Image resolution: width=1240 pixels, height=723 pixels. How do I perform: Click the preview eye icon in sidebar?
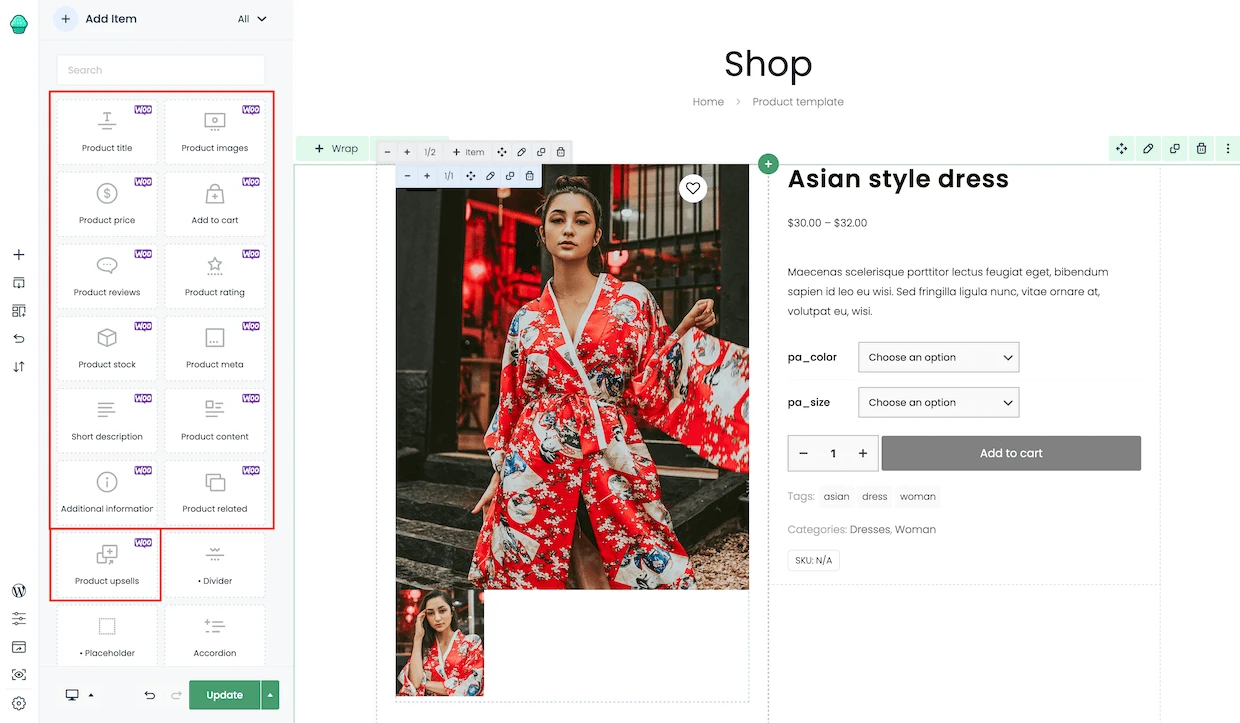tap(19, 675)
